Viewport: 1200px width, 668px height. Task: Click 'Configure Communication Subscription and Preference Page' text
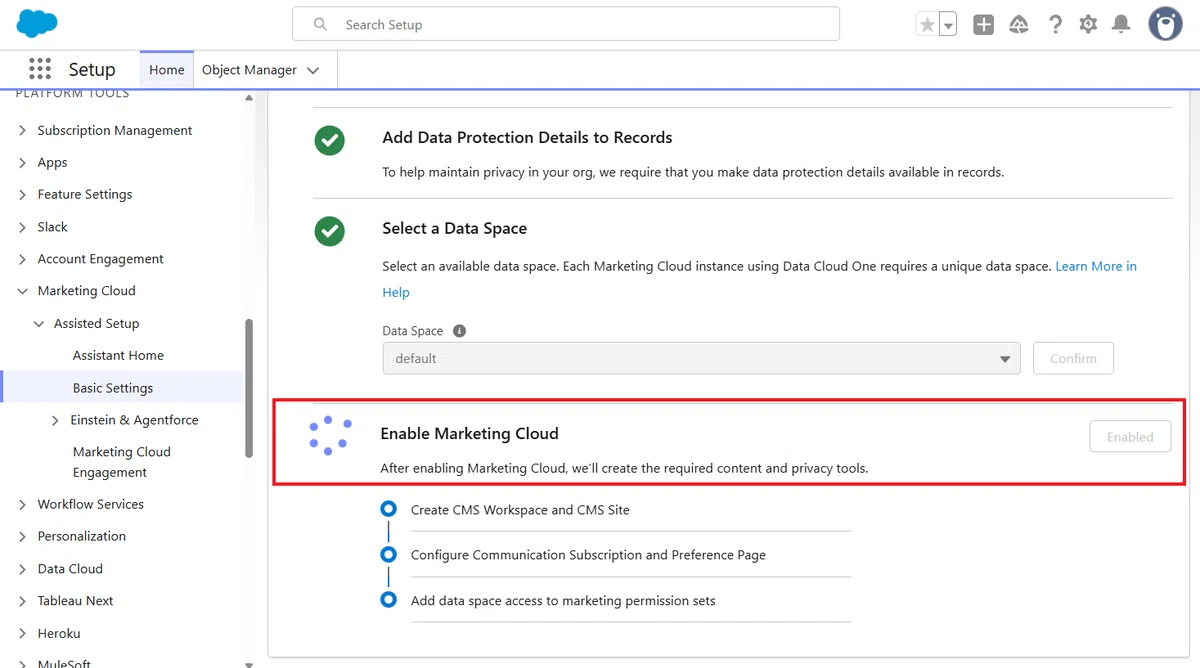(588, 555)
